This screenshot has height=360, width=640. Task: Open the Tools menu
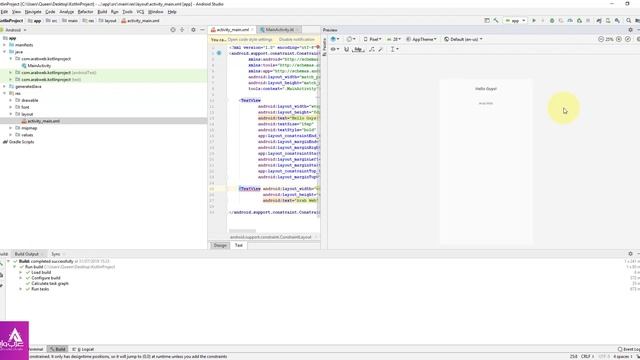click(127, 12)
